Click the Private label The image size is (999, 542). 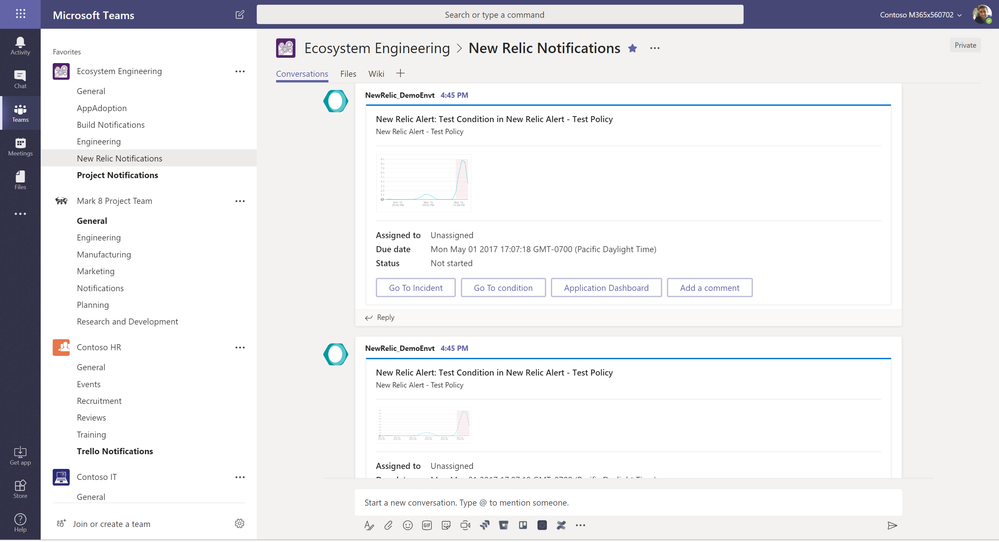pyautogui.click(x=965, y=45)
